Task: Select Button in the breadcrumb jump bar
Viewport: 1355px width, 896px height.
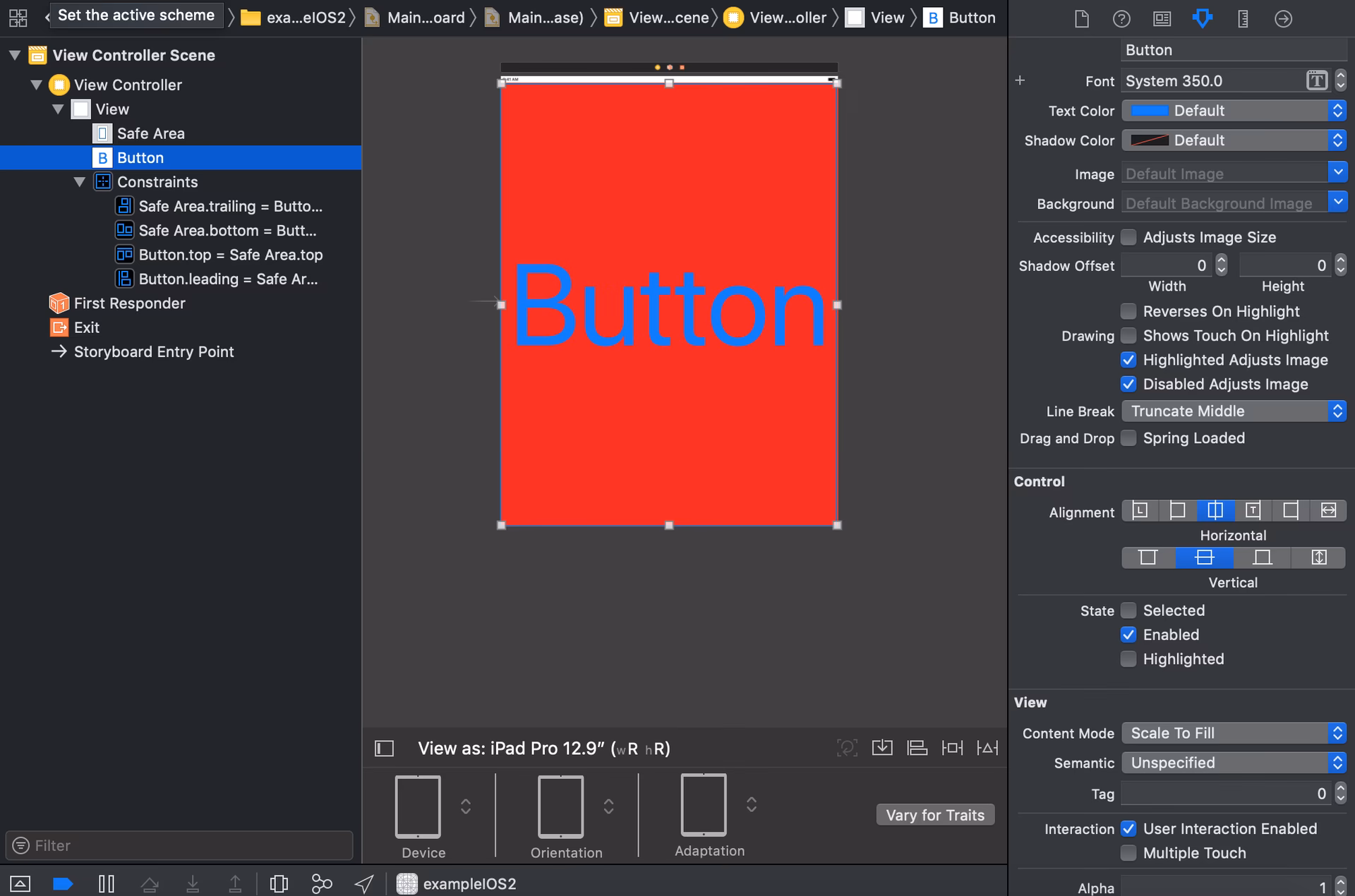Action: click(x=972, y=17)
